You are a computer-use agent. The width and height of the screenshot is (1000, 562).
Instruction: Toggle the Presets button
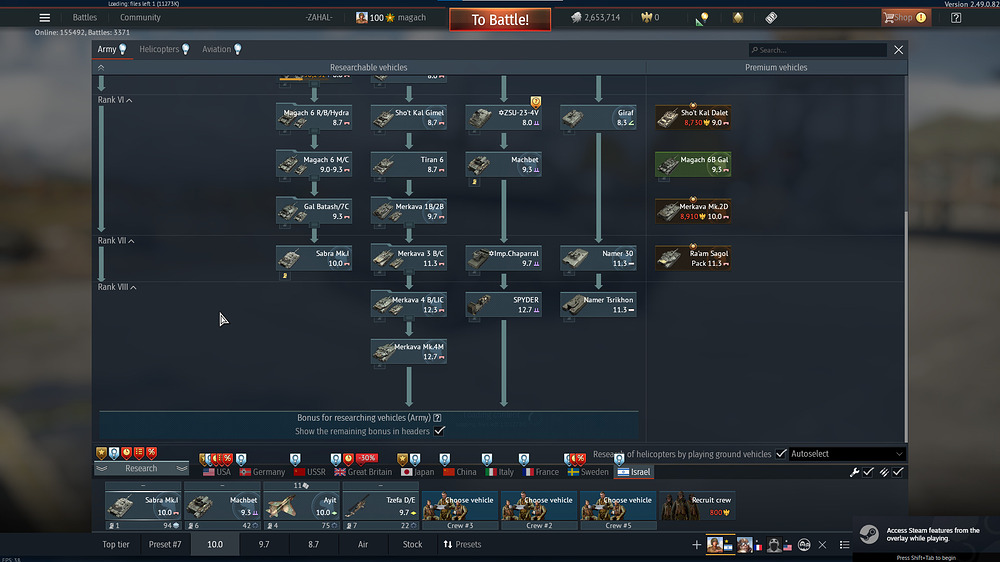coord(462,545)
